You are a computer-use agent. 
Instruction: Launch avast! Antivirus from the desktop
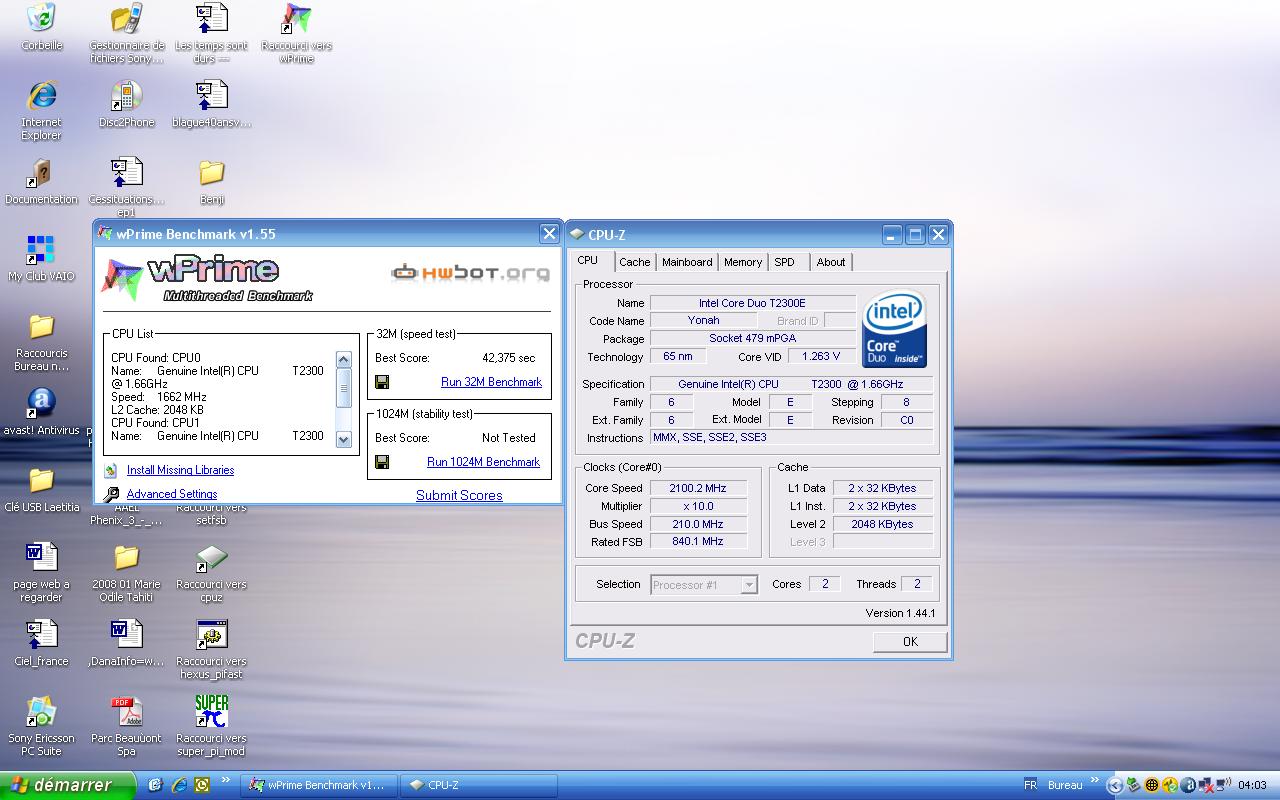click(x=41, y=412)
